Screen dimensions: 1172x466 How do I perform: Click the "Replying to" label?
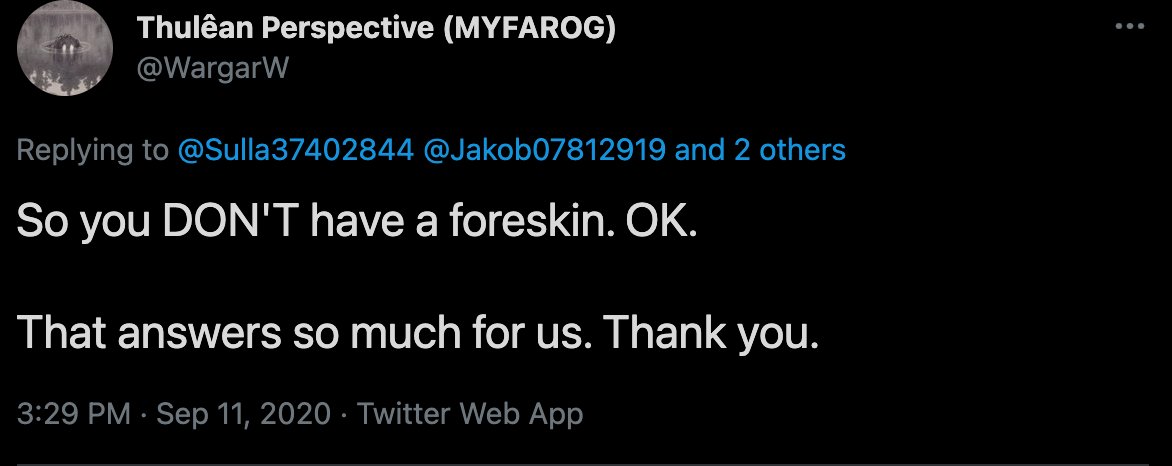(x=93, y=151)
